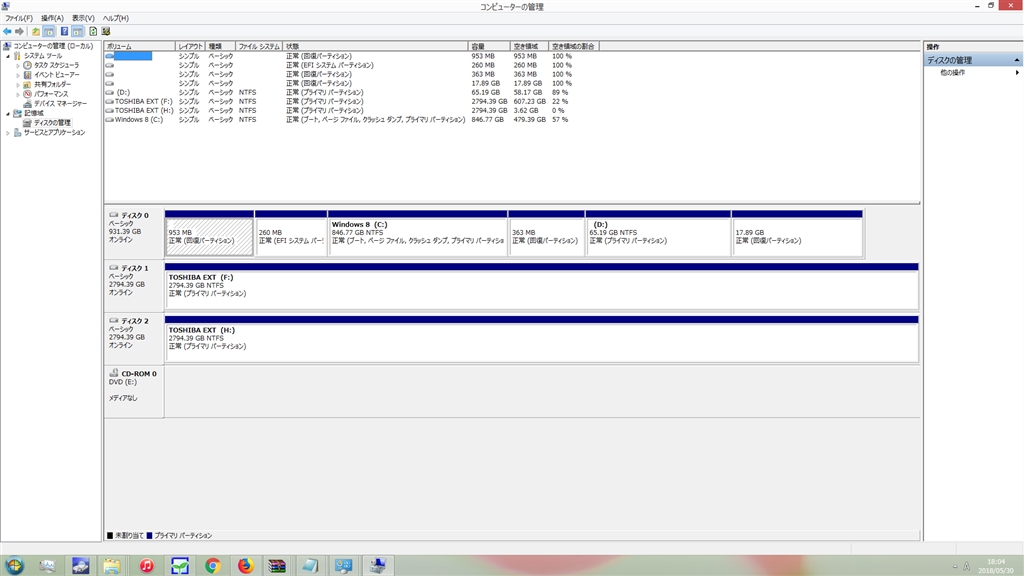Open File Explorer from the taskbar
Screen dimensions: 1024x576
coord(112,566)
